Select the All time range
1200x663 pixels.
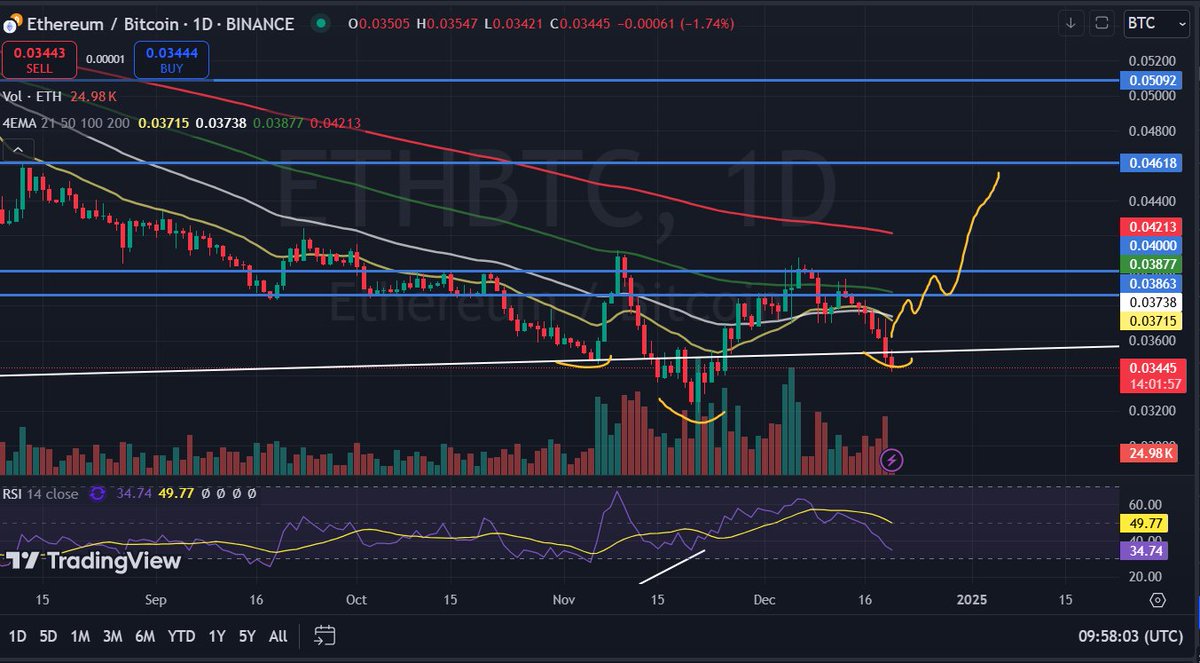click(278, 635)
